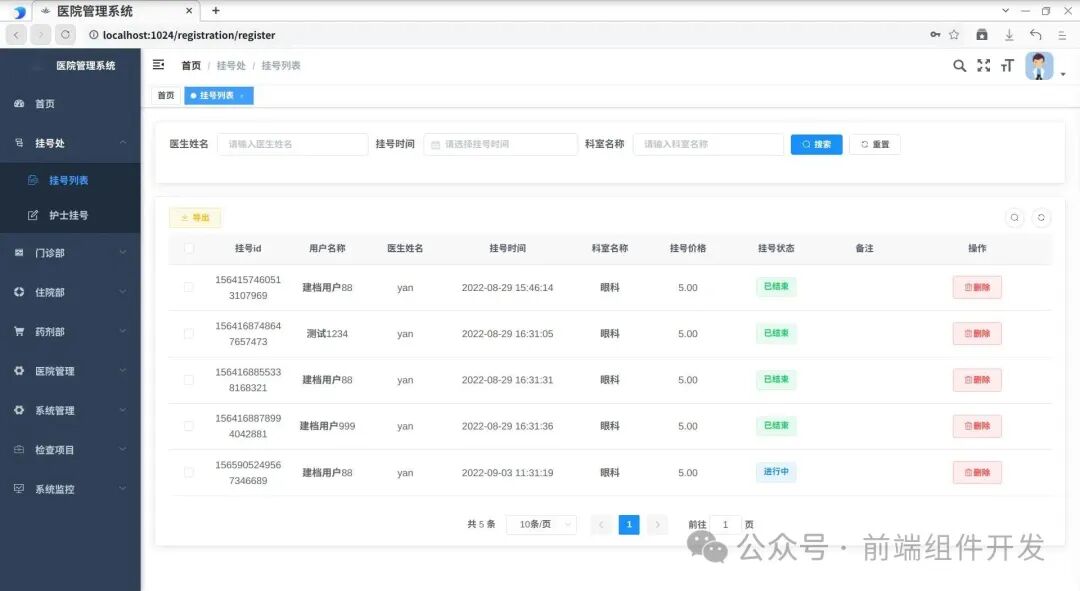The height and width of the screenshot is (591, 1080).
Task: Click the 重置 reset button
Action: coord(875,144)
